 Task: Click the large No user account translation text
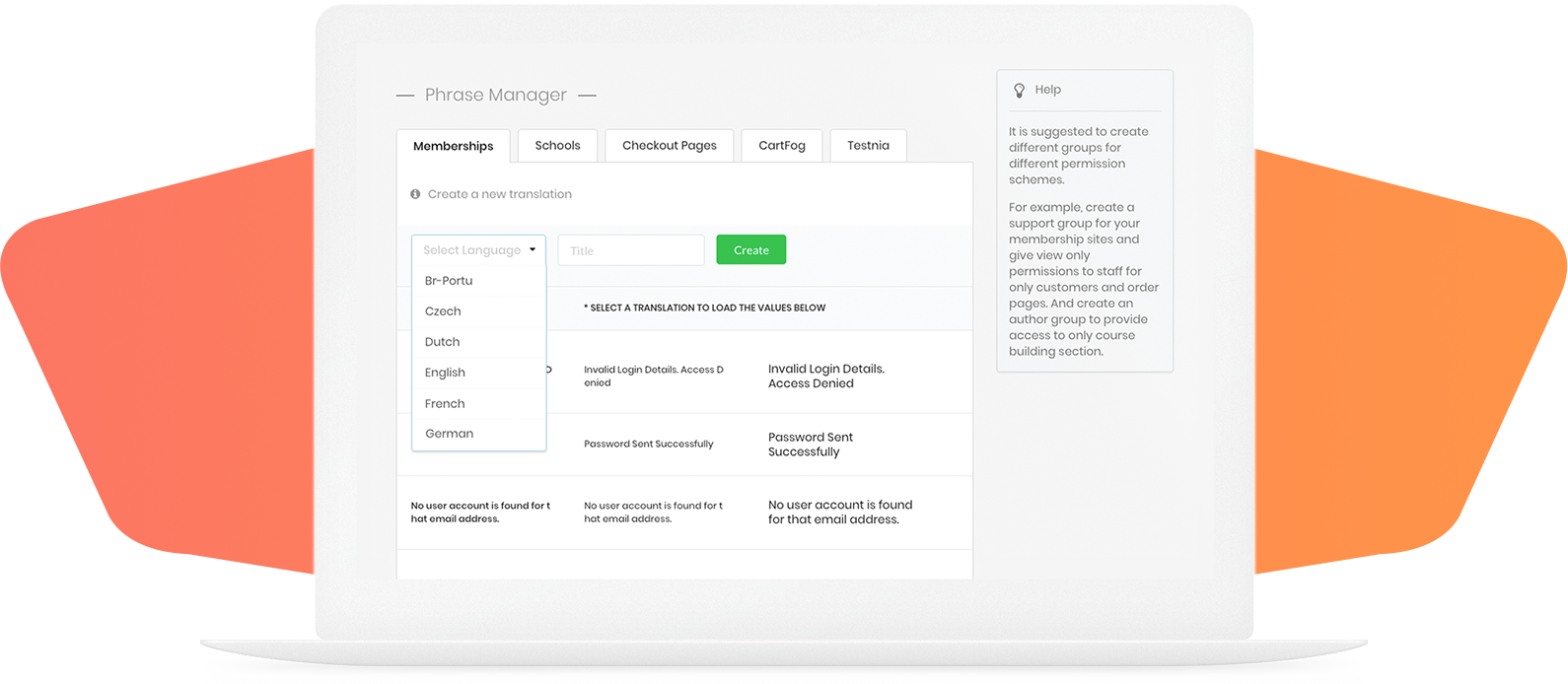click(x=839, y=512)
